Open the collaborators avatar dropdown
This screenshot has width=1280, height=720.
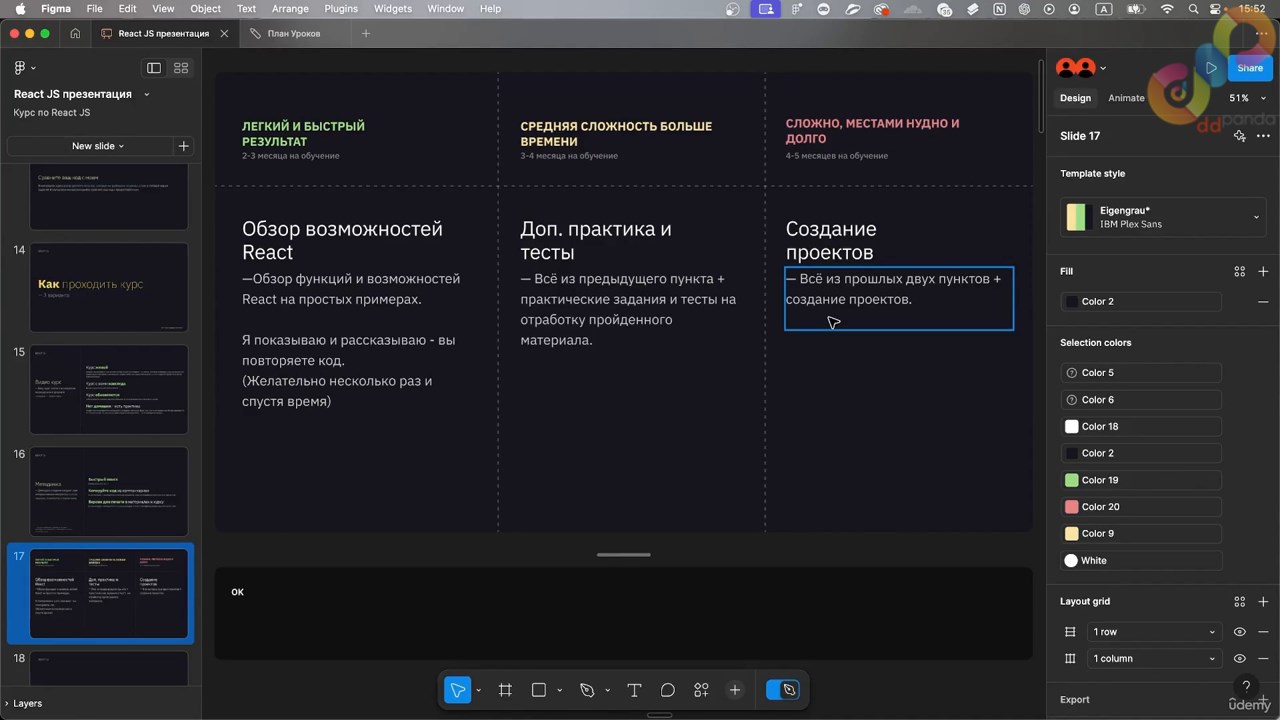(1103, 68)
